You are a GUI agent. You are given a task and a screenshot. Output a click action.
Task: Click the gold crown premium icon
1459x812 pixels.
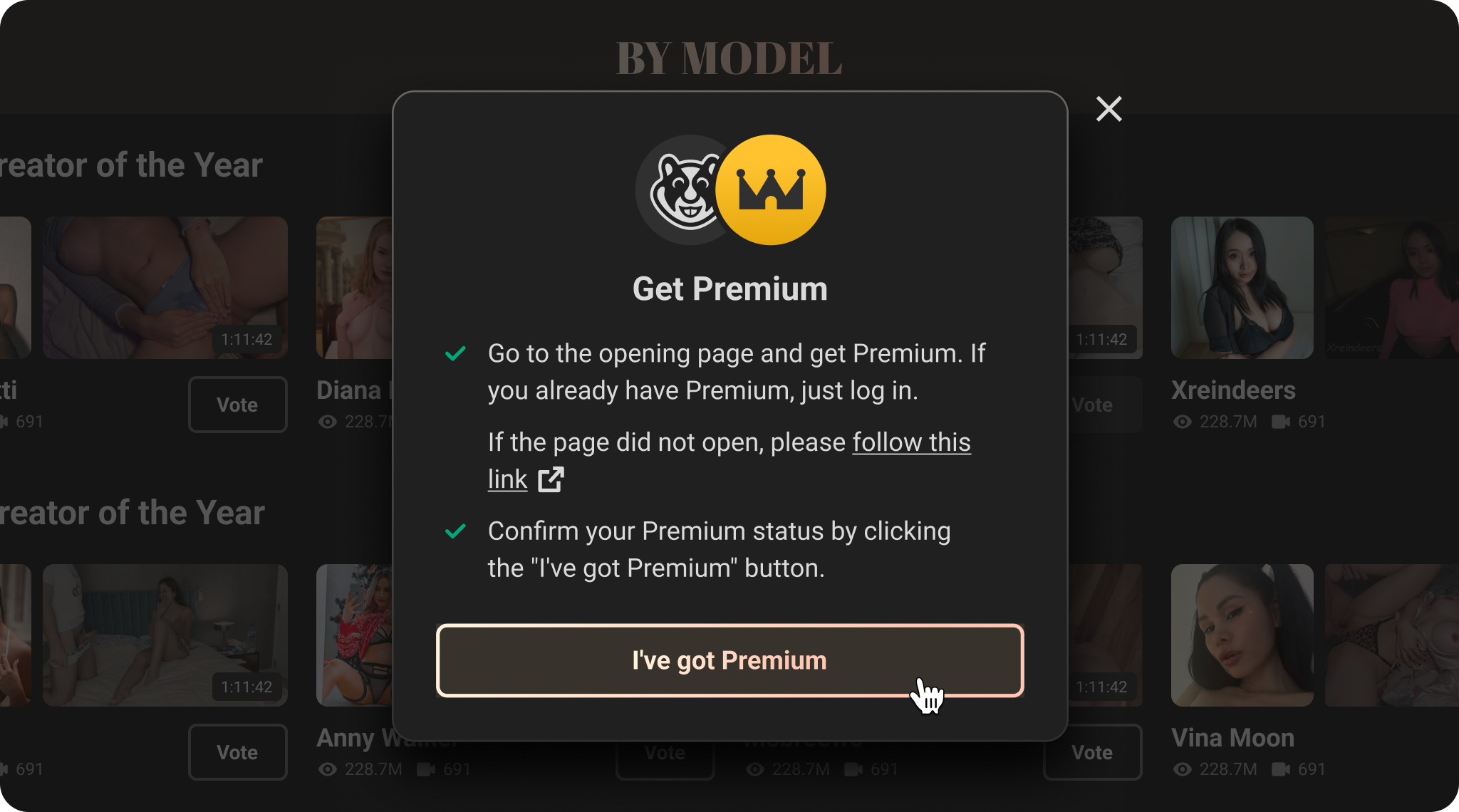770,190
